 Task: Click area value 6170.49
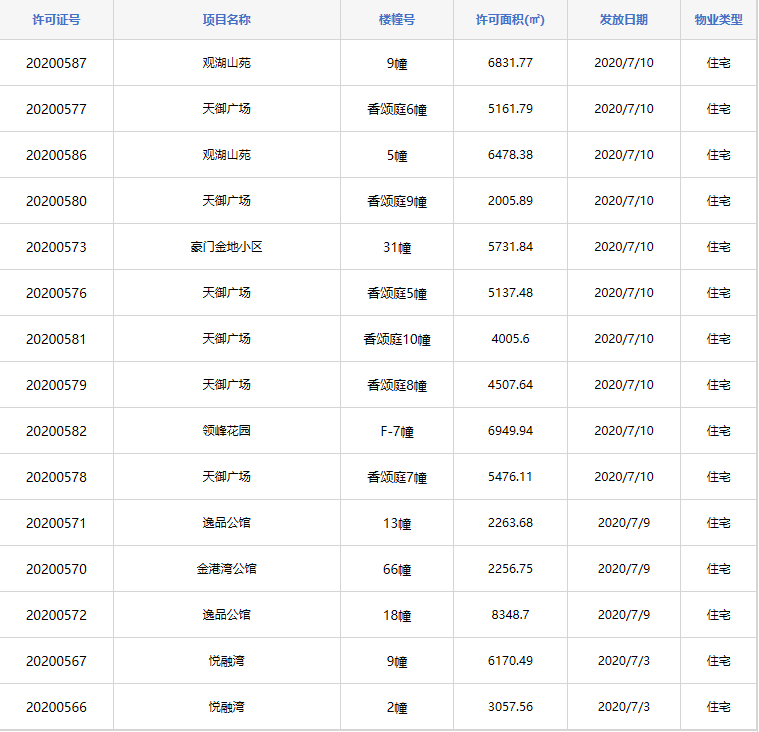coord(510,661)
